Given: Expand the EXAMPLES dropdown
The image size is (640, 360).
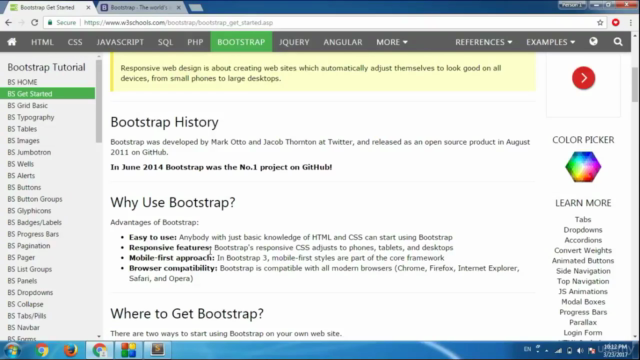Looking at the screenshot, I should click(x=550, y=42).
